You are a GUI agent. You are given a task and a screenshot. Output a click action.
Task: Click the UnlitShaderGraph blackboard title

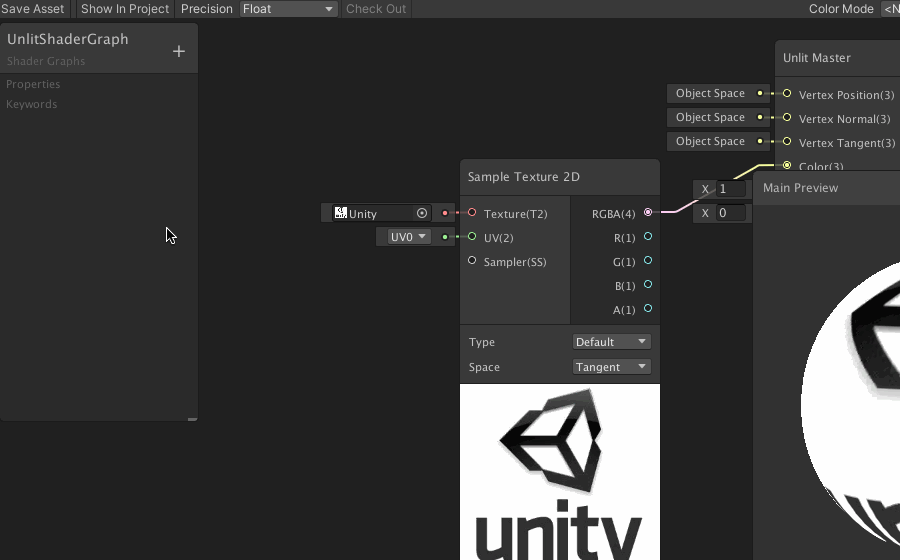coord(68,39)
